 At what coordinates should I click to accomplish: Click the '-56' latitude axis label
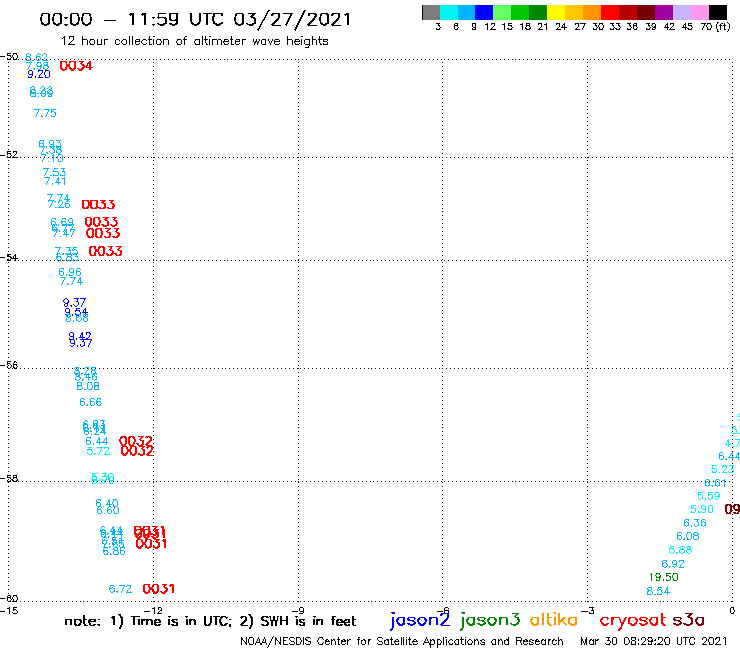(x=9, y=366)
